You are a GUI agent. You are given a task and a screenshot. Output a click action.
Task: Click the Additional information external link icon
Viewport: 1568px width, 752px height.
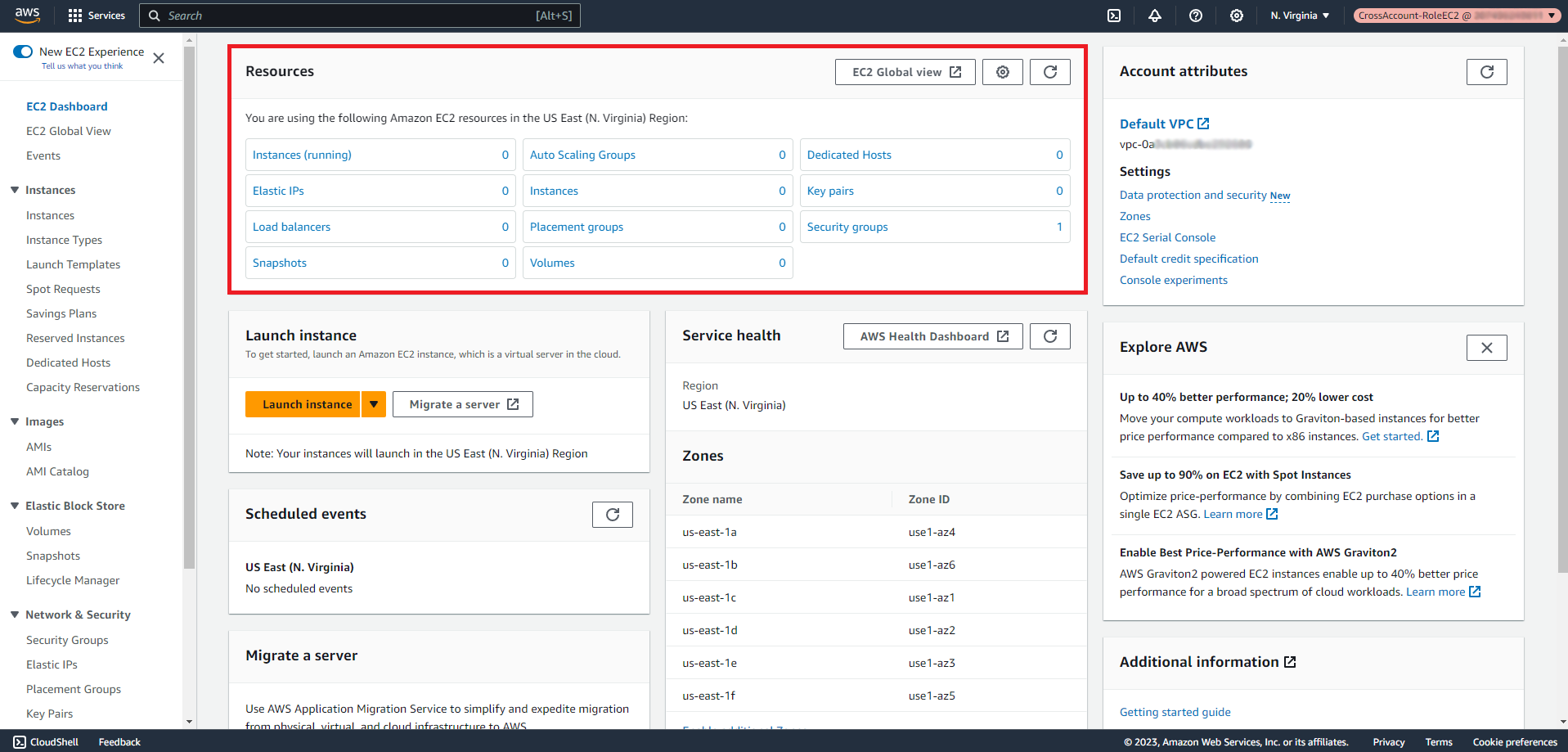pos(1290,662)
